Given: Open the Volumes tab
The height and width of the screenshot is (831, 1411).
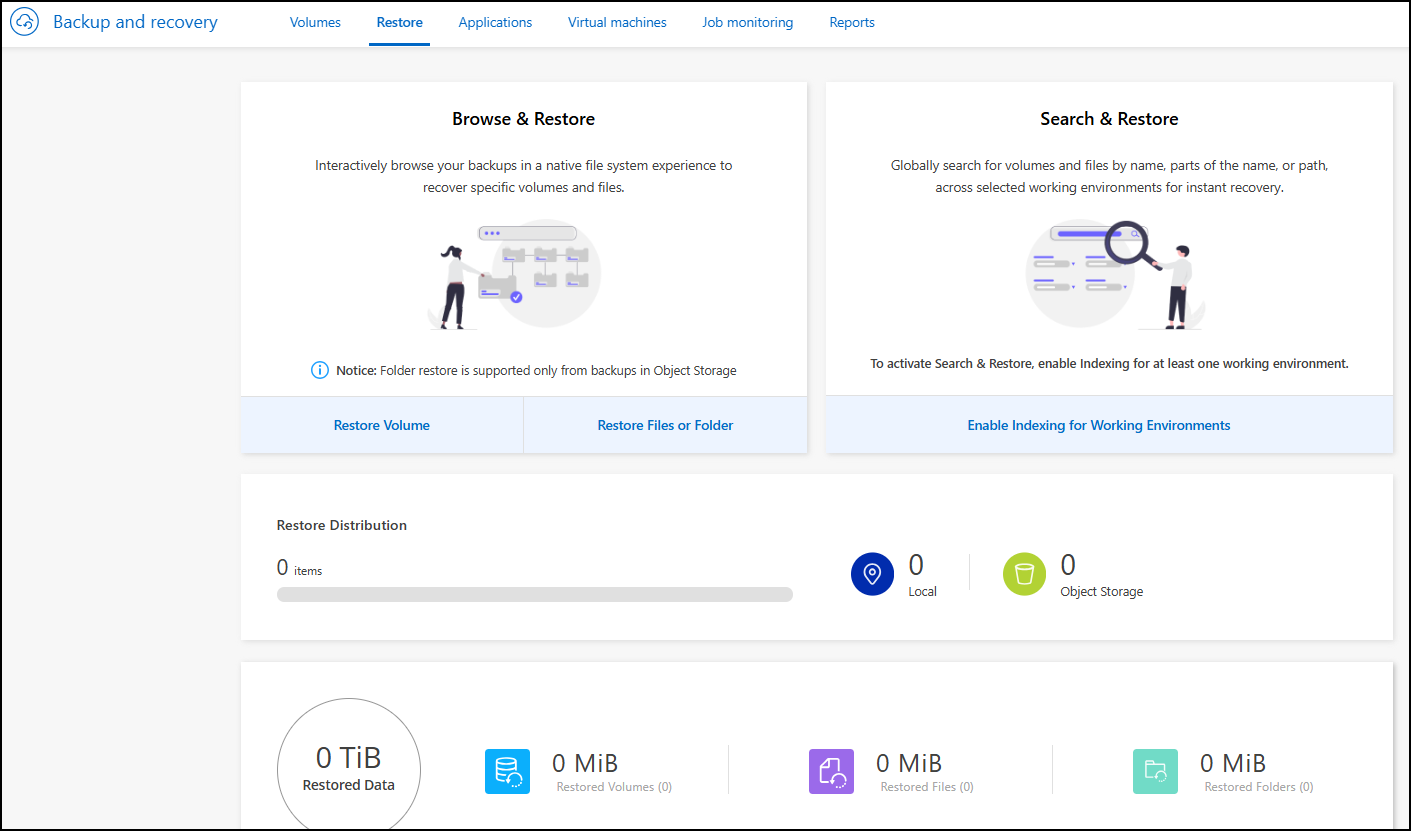Looking at the screenshot, I should click(315, 22).
